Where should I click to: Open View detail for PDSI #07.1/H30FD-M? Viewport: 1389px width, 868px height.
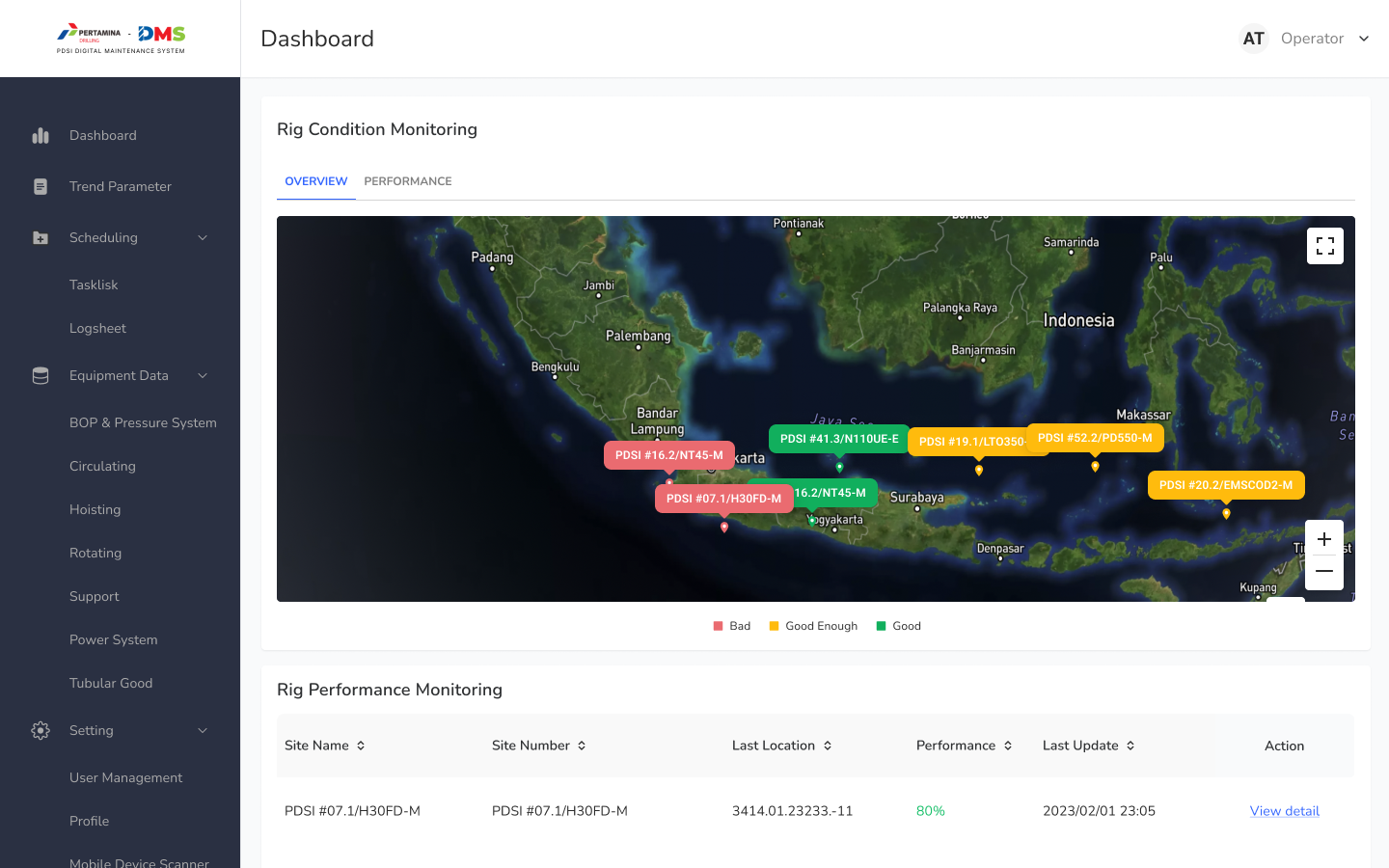(x=1284, y=810)
